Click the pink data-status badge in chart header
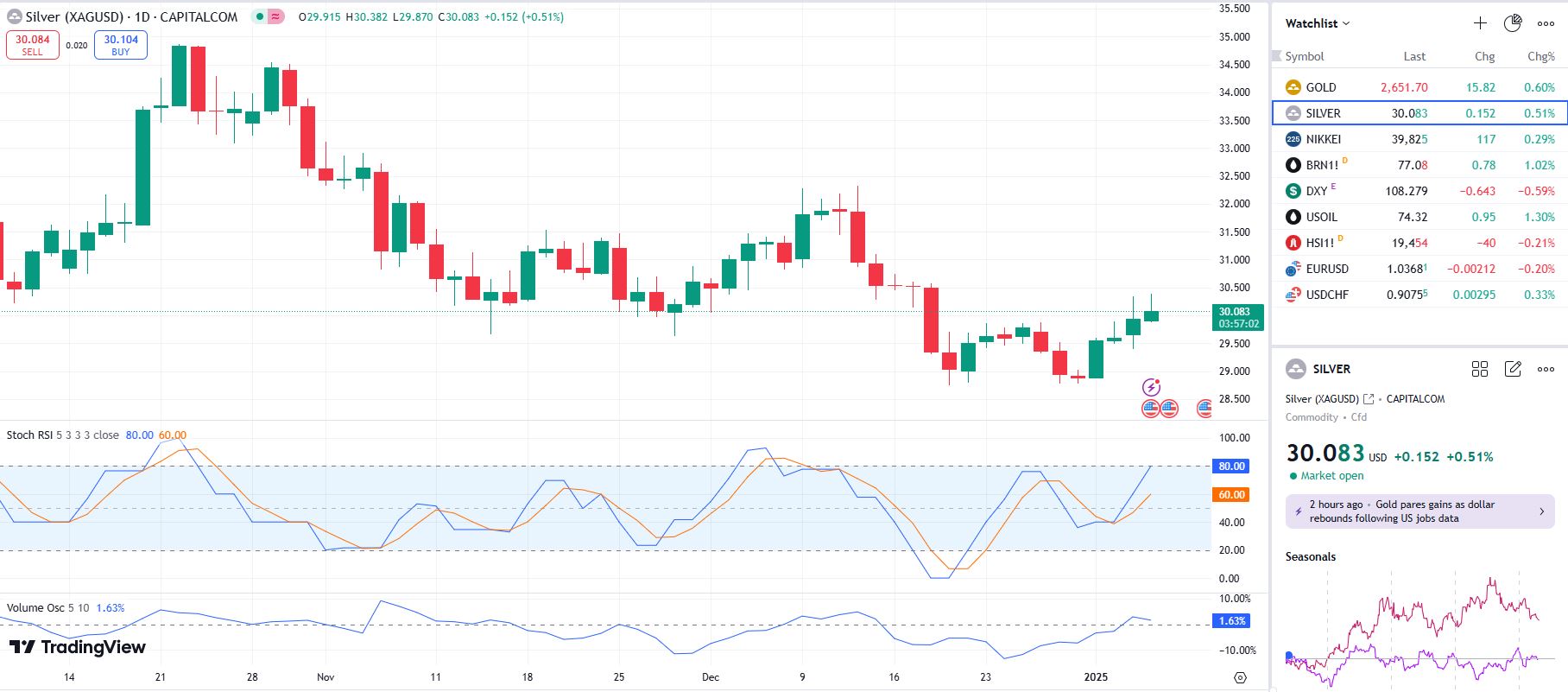Image resolution: width=1568 pixels, height=692 pixels. [x=275, y=16]
